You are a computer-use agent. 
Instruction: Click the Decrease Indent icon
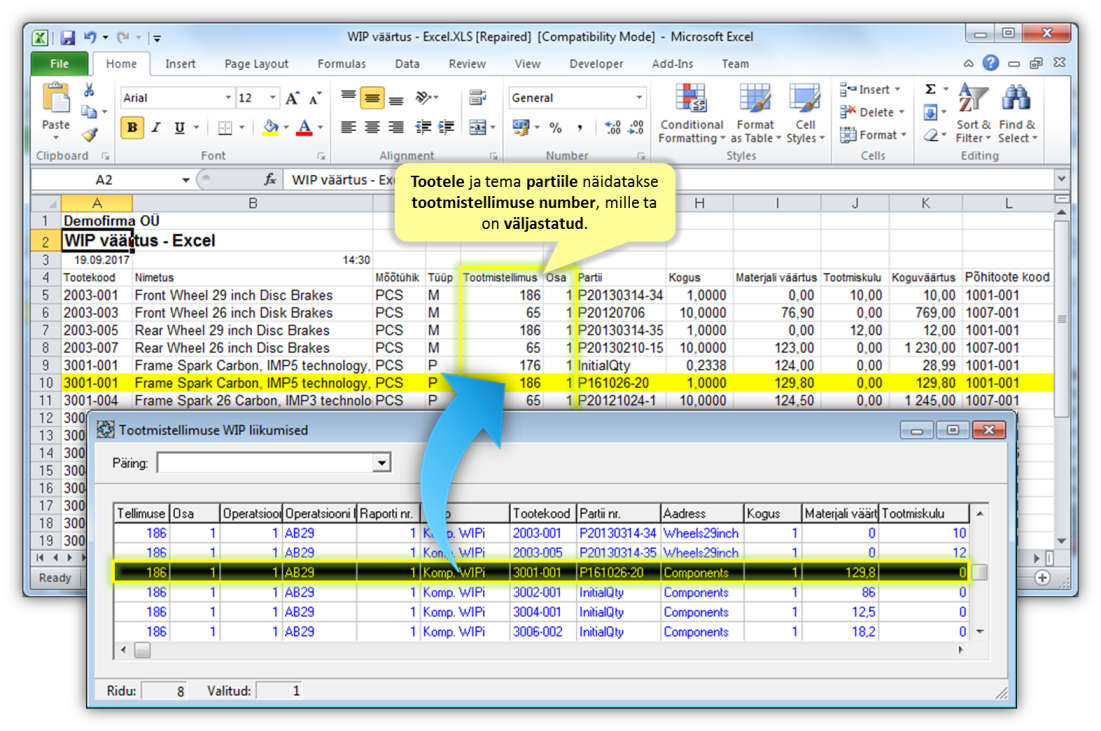[423, 128]
